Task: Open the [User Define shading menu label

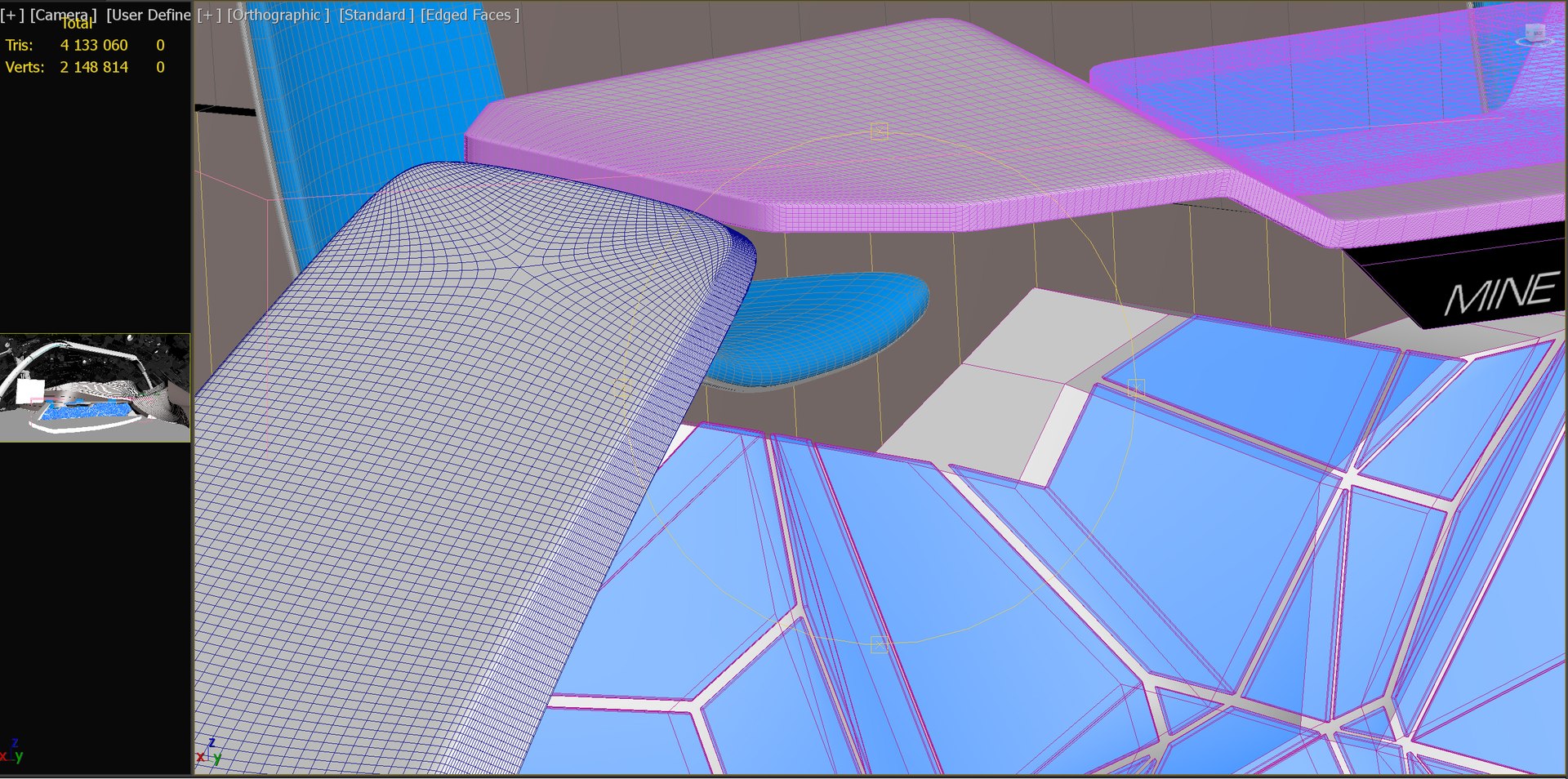Action: (x=148, y=15)
